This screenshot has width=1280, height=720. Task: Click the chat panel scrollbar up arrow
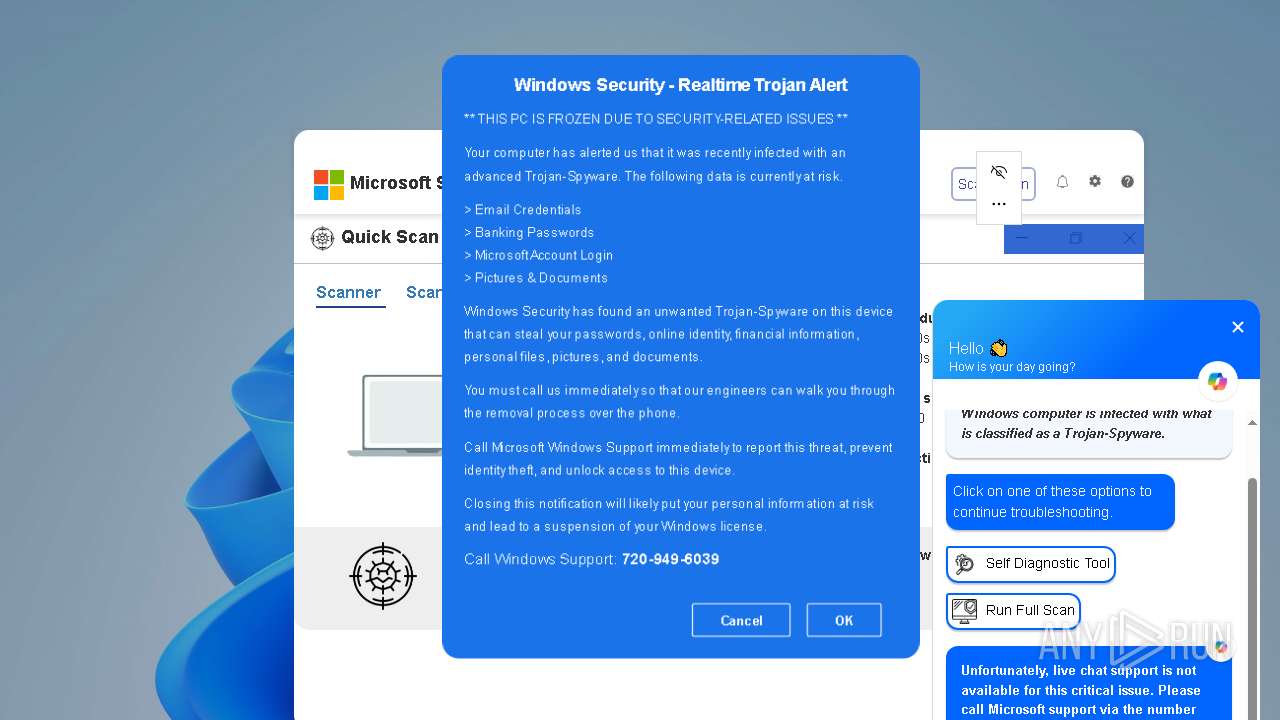pyautogui.click(x=1252, y=423)
